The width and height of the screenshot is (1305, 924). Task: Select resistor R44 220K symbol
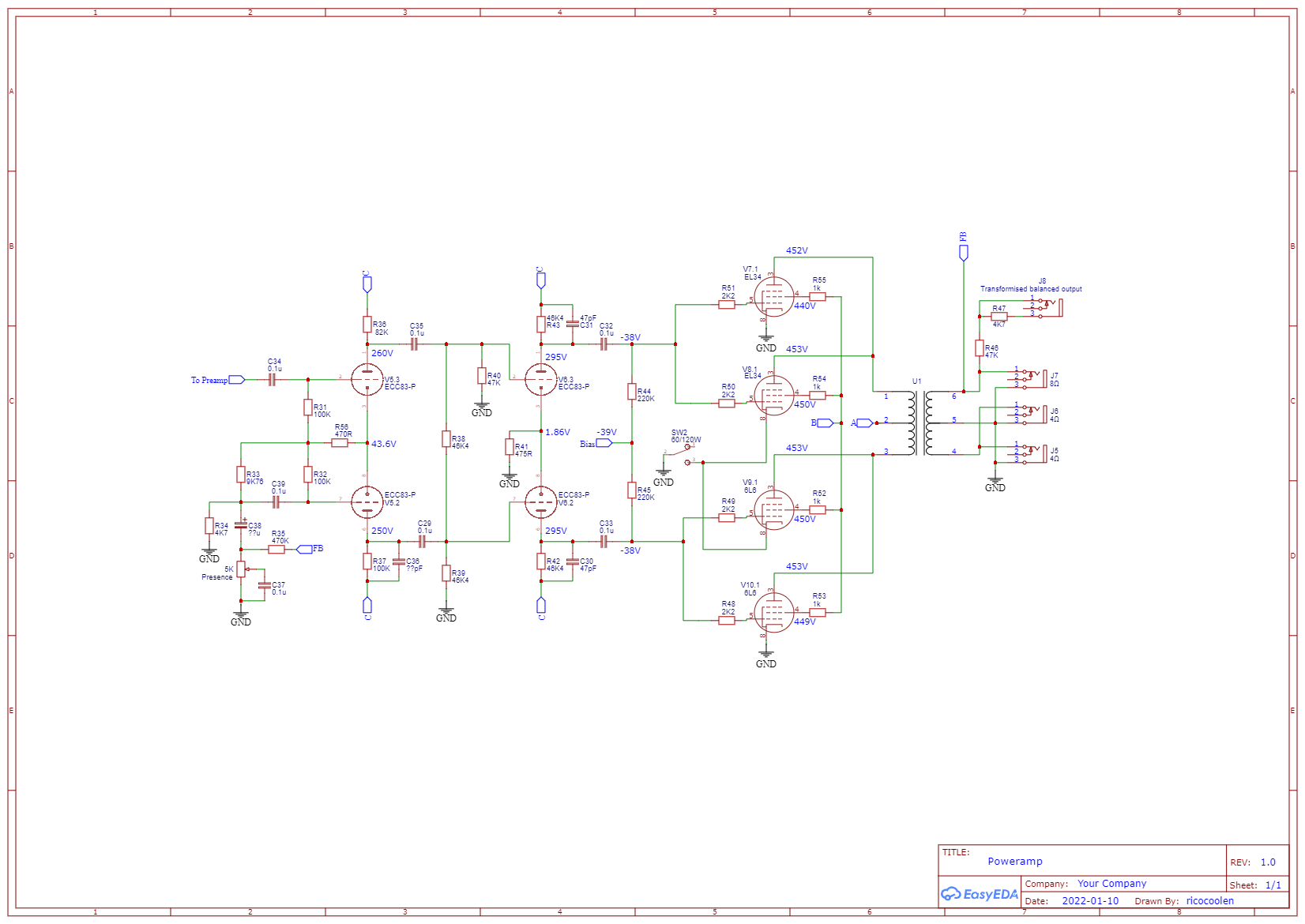(632, 391)
